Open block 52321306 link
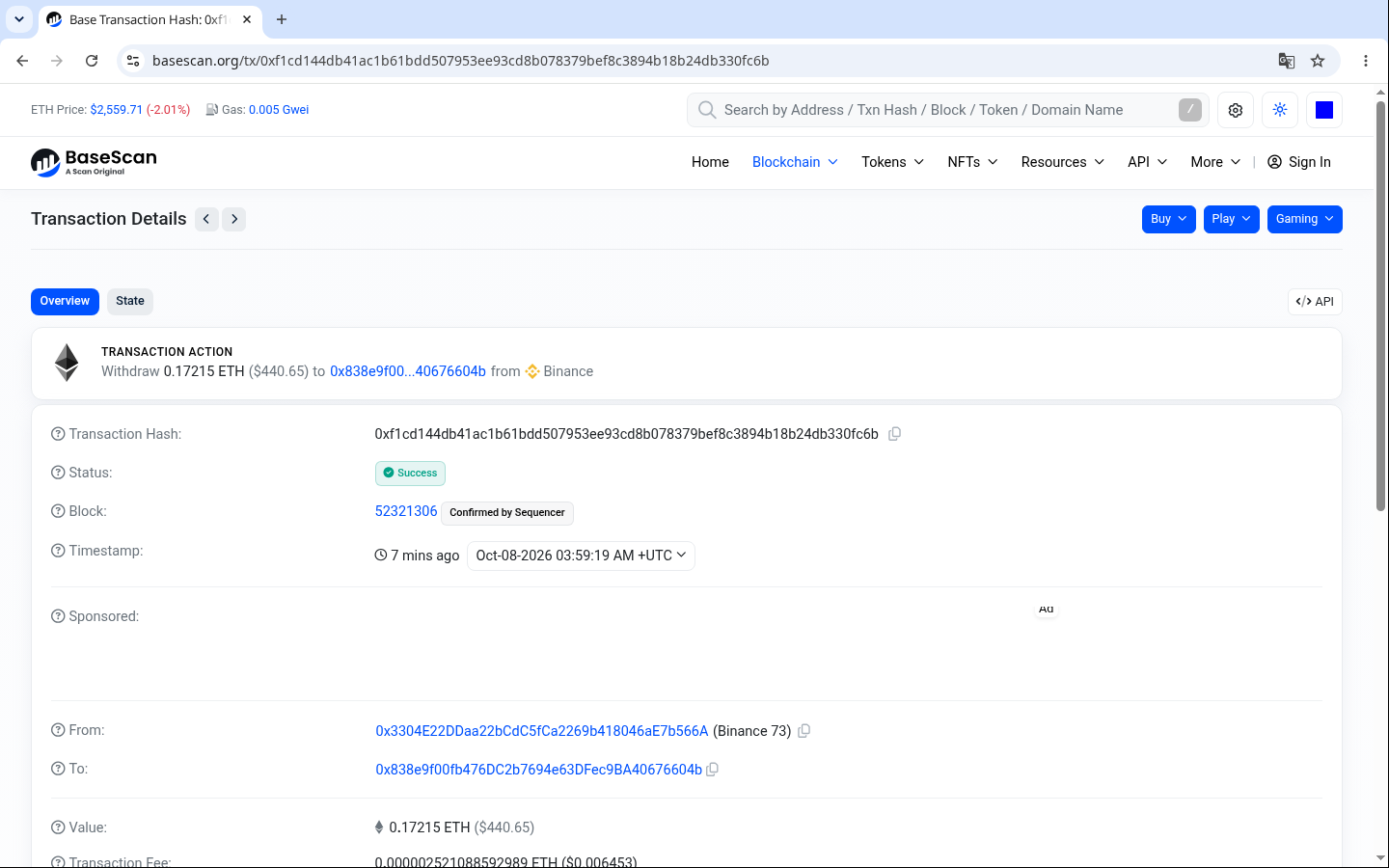1389x868 pixels. pyautogui.click(x=406, y=511)
